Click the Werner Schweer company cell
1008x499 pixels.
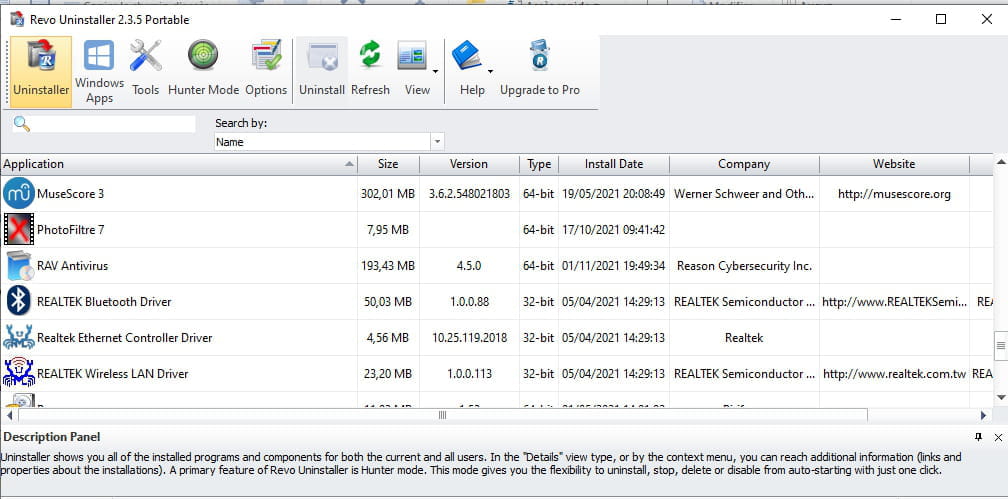(744, 194)
